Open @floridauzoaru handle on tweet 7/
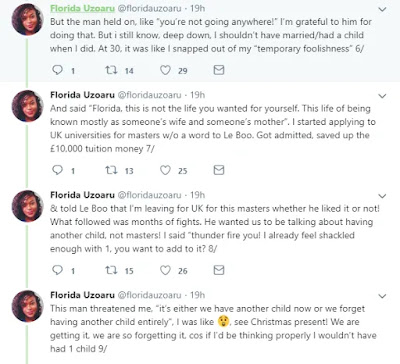Image resolution: width=400 pixels, height=364 pixels. pyautogui.click(x=150, y=95)
